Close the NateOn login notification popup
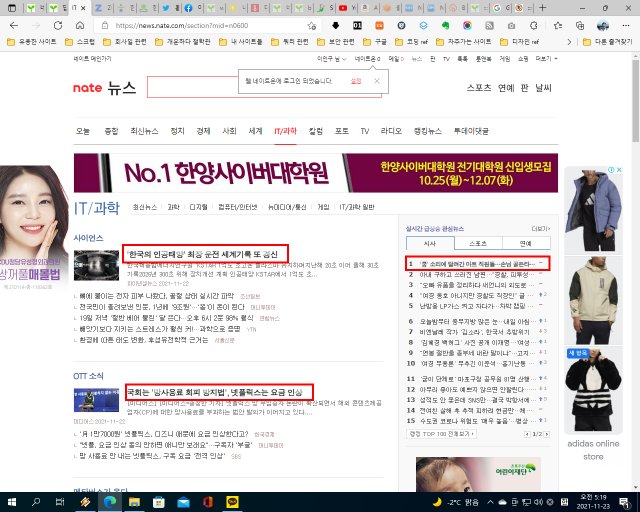The image size is (640, 512). click(377, 81)
